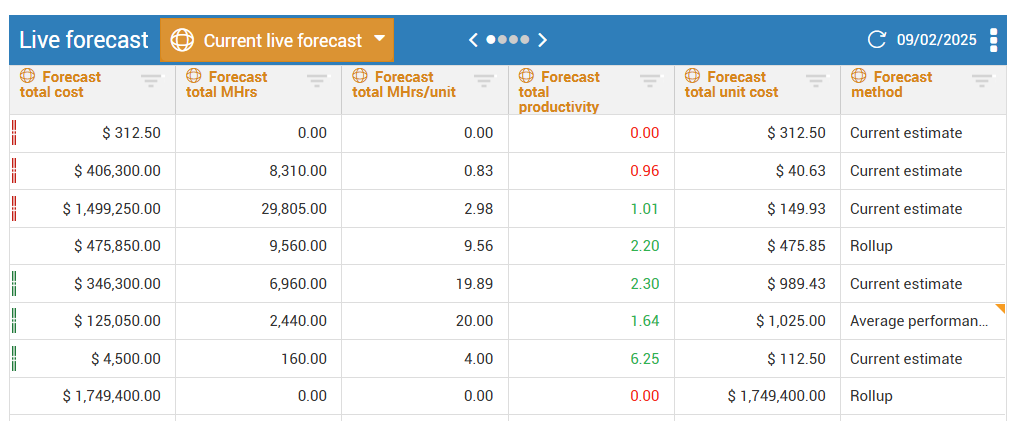Sort by Forecast total cost header
The height and width of the screenshot is (421, 1012).
click(x=60, y=84)
